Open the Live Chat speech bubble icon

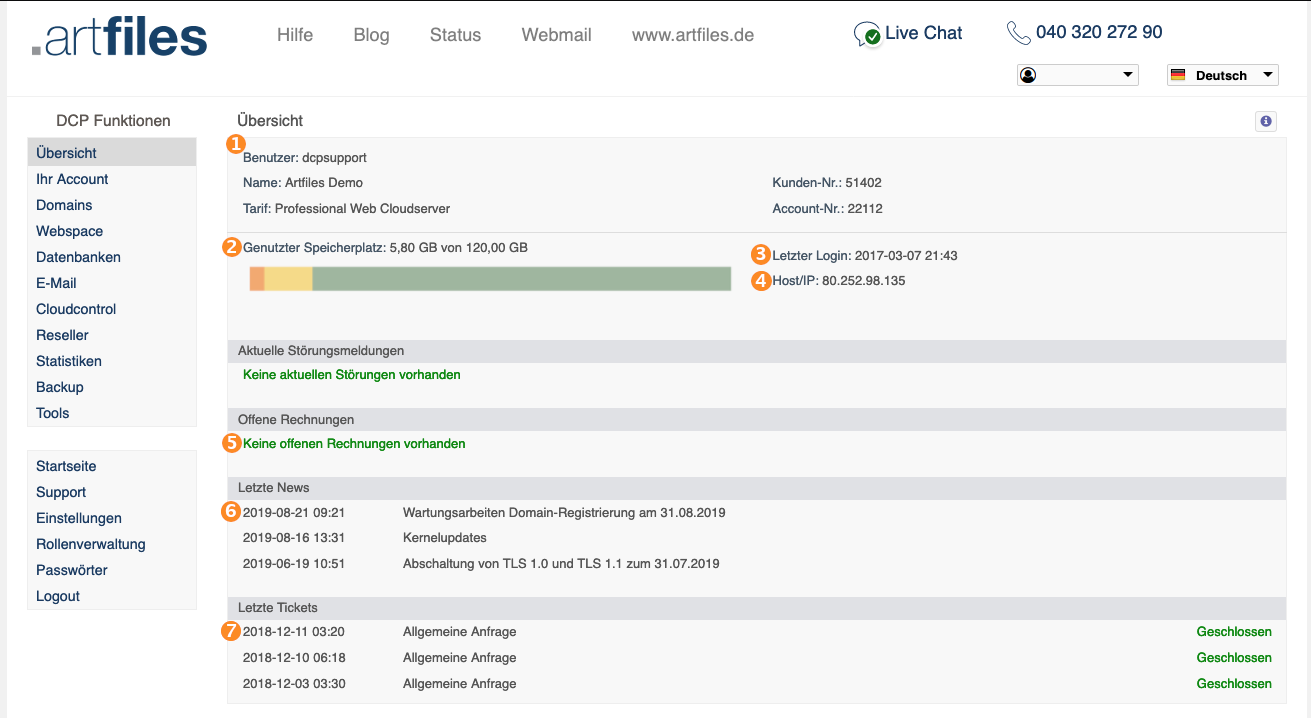(866, 33)
